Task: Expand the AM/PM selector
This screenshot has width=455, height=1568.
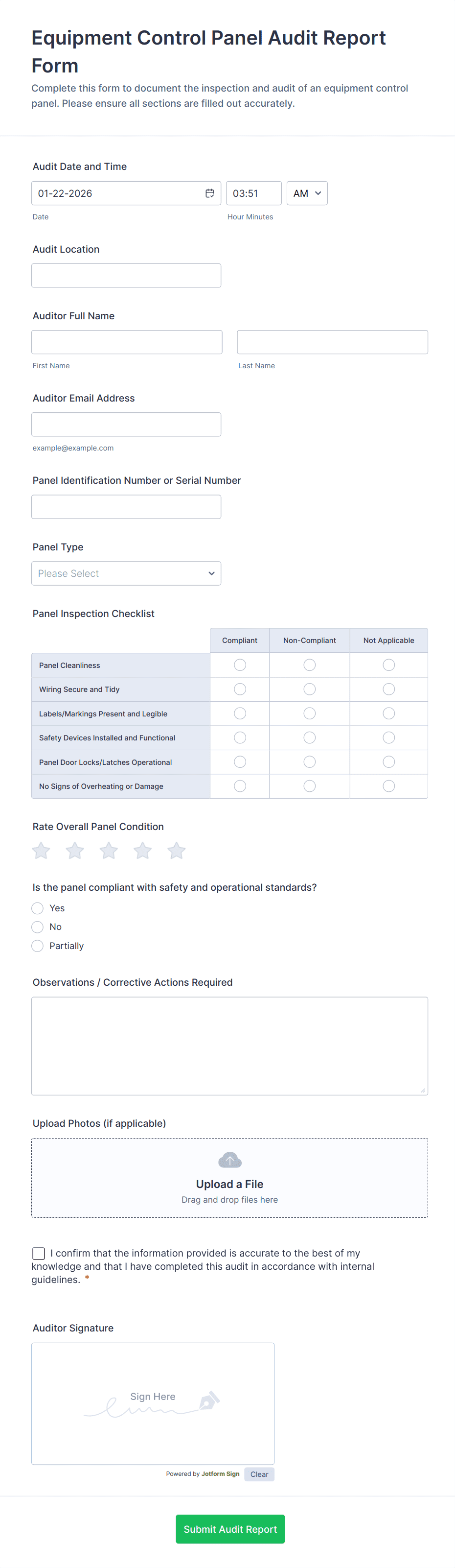Action: tap(307, 193)
